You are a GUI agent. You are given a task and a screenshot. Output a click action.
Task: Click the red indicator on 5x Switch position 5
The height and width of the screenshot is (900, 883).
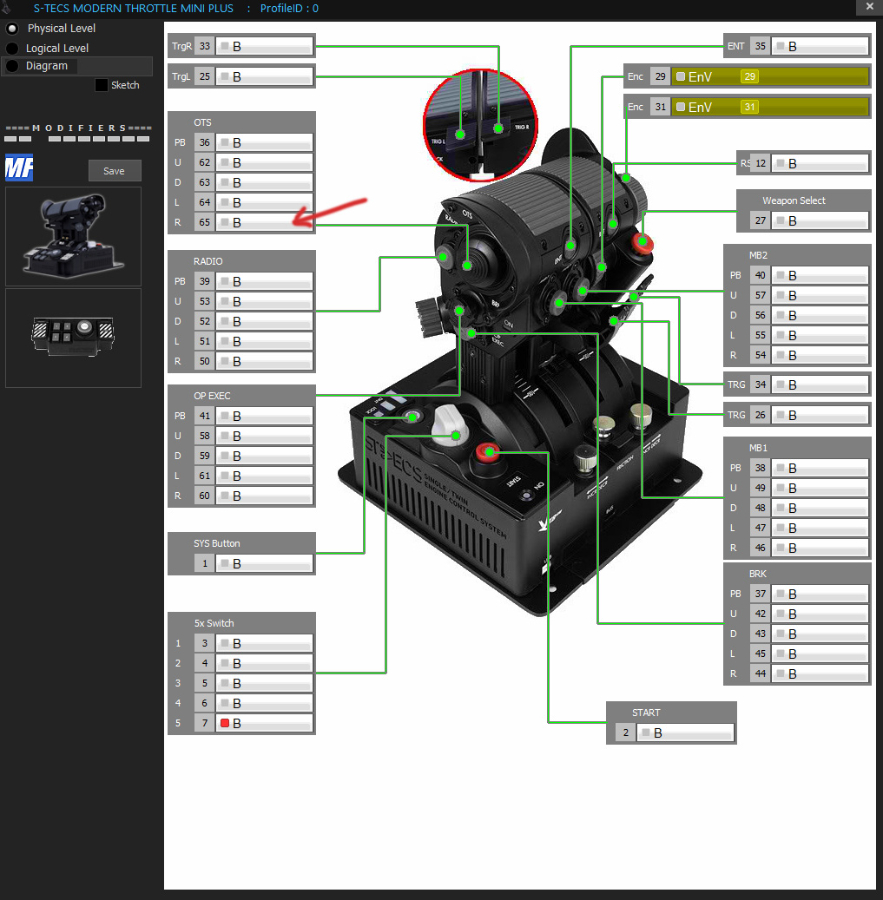point(226,723)
